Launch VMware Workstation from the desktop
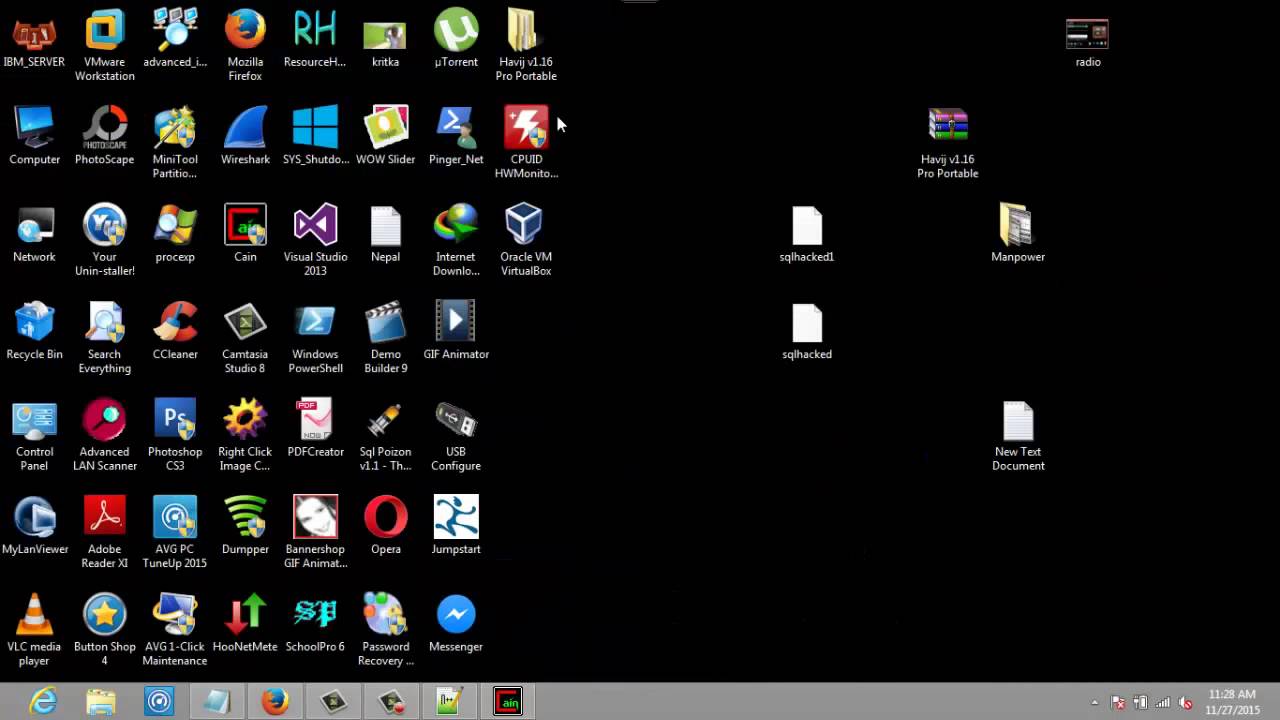Viewport: 1280px width, 720px height. [104, 46]
